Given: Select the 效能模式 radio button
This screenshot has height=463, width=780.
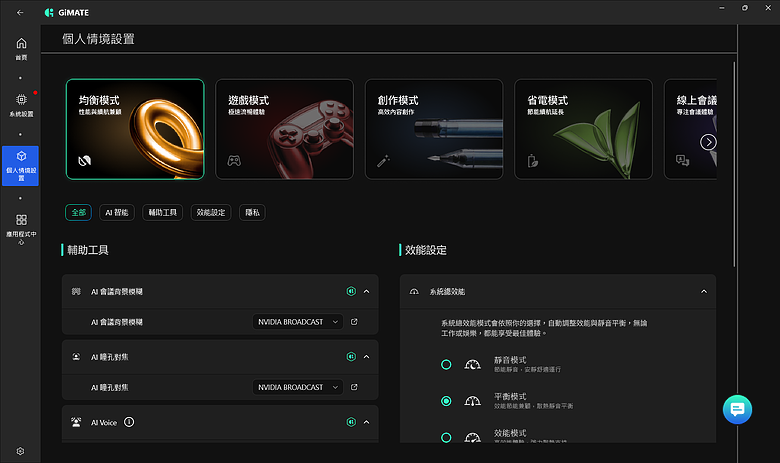Looking at the screenshot, I should (x=446, y=437).
